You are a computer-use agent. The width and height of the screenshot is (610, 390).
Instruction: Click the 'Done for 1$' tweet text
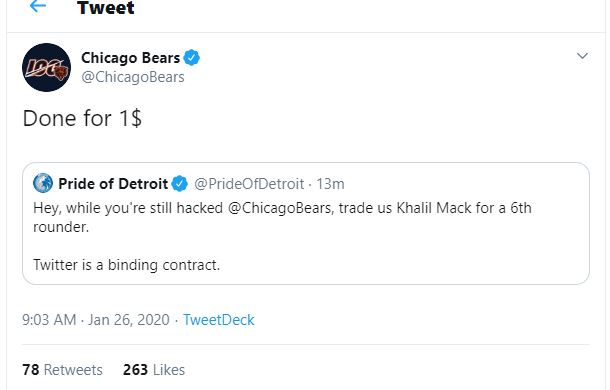tap(82, 118)
